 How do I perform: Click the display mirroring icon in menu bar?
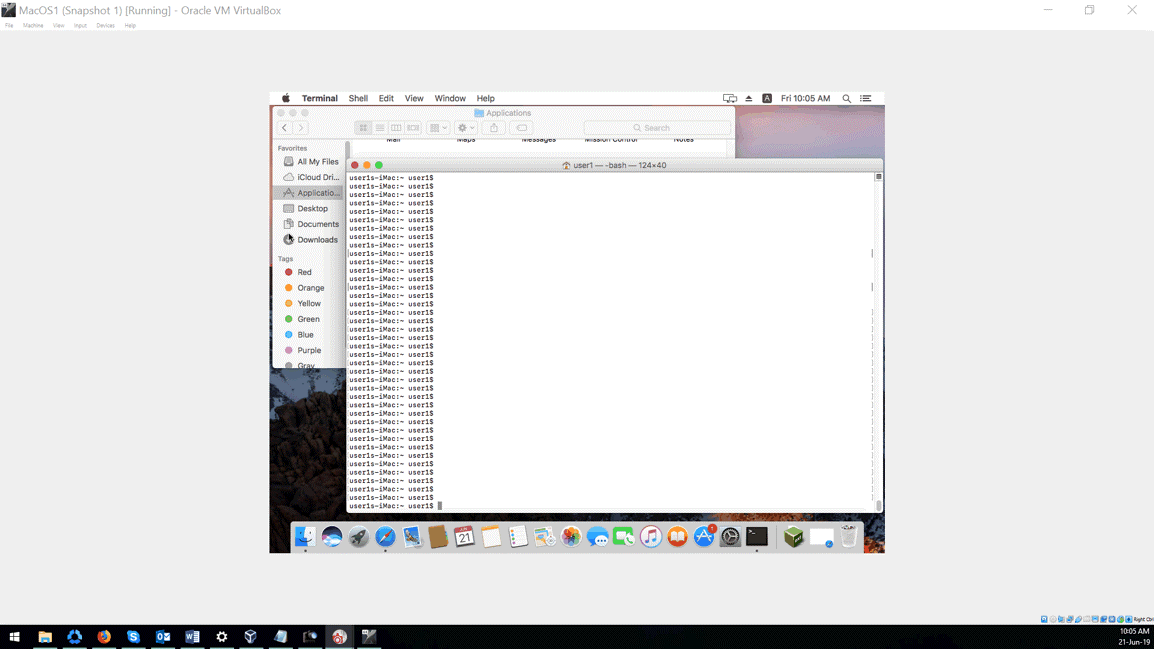[729, 98]
